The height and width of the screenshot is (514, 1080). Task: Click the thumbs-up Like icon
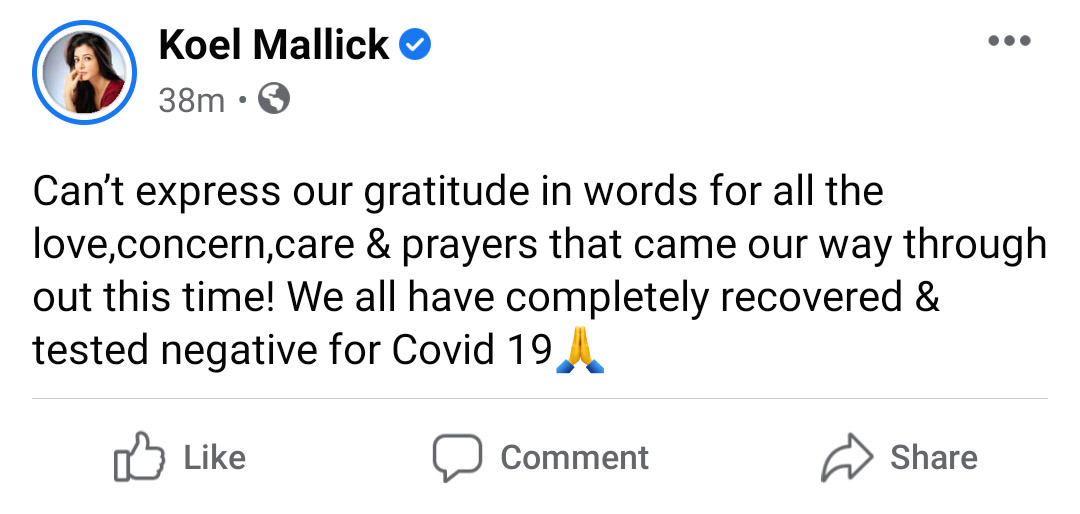(x=140, y=456)
